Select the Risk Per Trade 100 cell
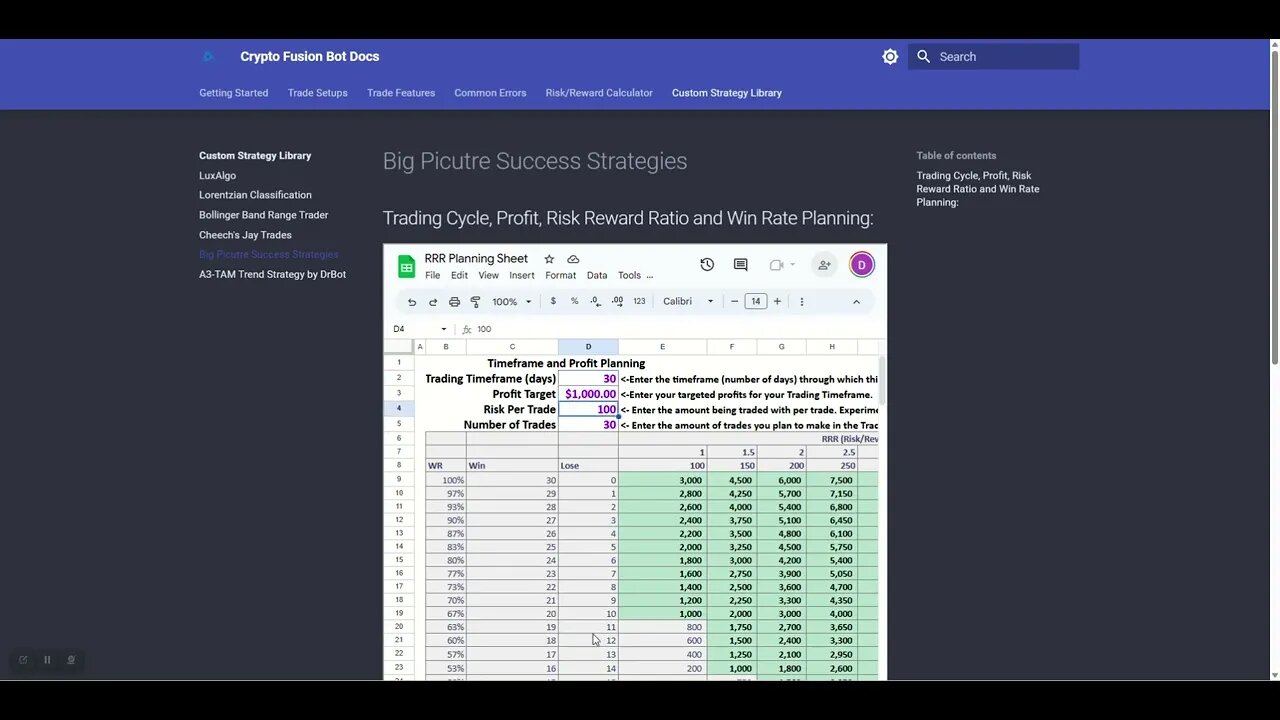 tap(588, 409)
